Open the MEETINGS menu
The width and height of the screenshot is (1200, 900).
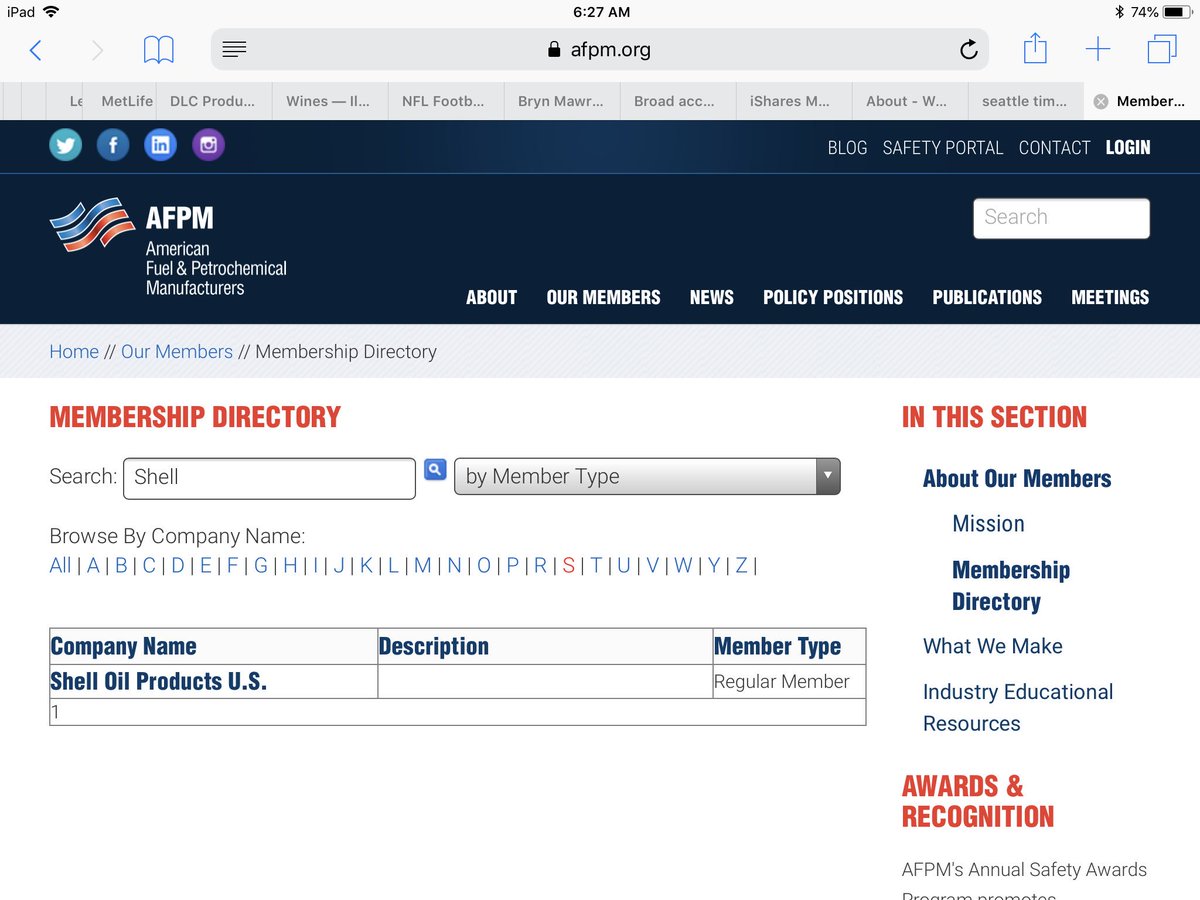pos(1110,297)
